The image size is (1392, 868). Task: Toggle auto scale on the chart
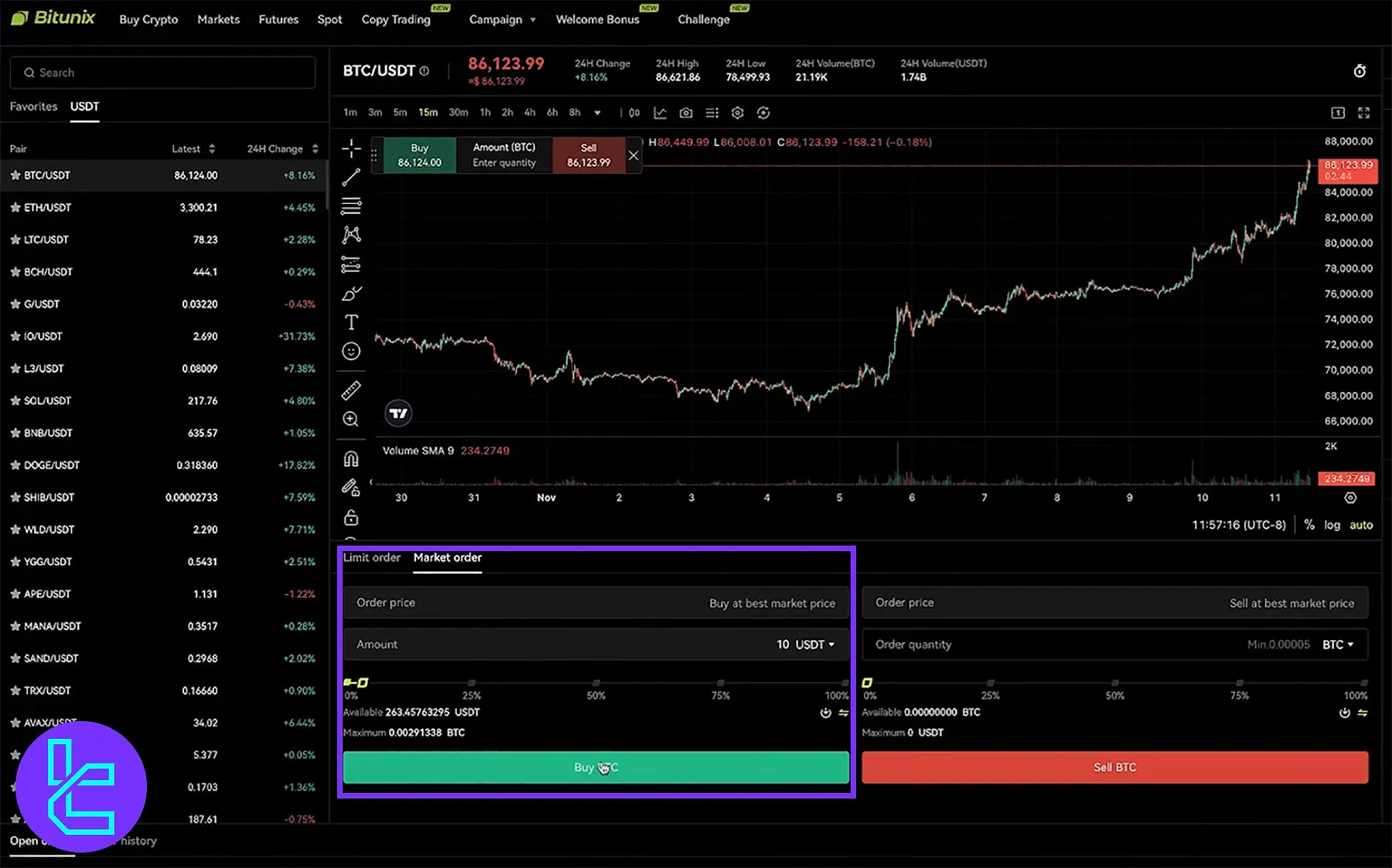(1361, 525)
